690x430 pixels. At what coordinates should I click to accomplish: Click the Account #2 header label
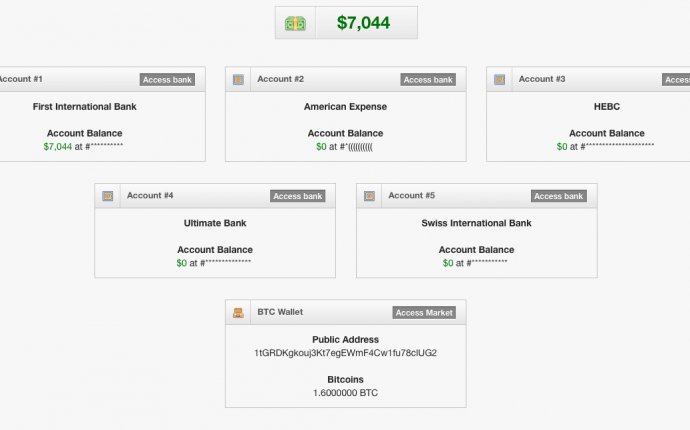(x=281, y=79)
